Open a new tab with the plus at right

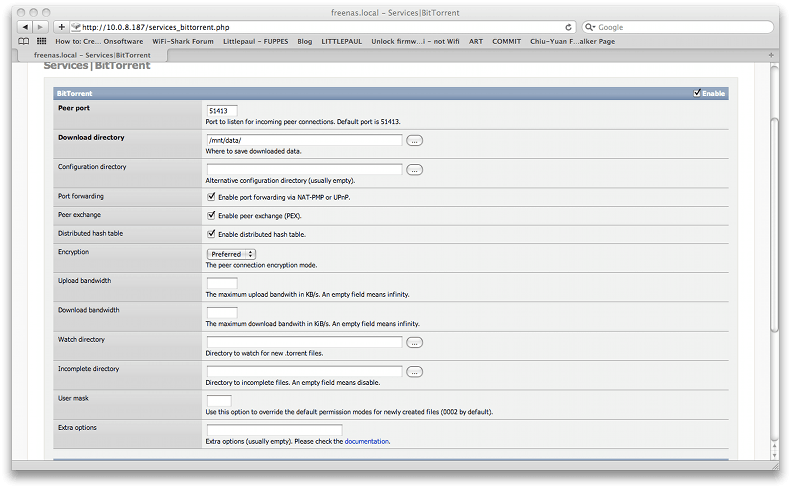coord(771,55)
